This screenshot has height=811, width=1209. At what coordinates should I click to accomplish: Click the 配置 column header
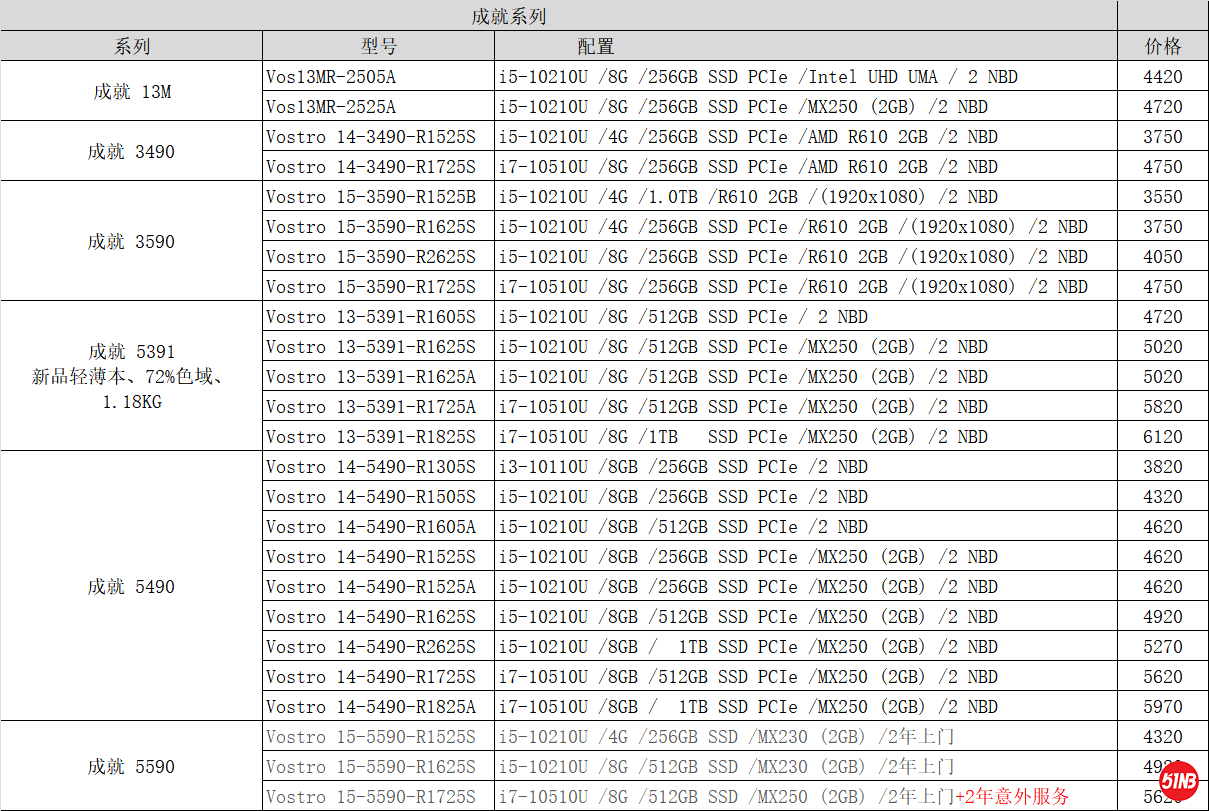pyautogui.click(x=596, y=46)
